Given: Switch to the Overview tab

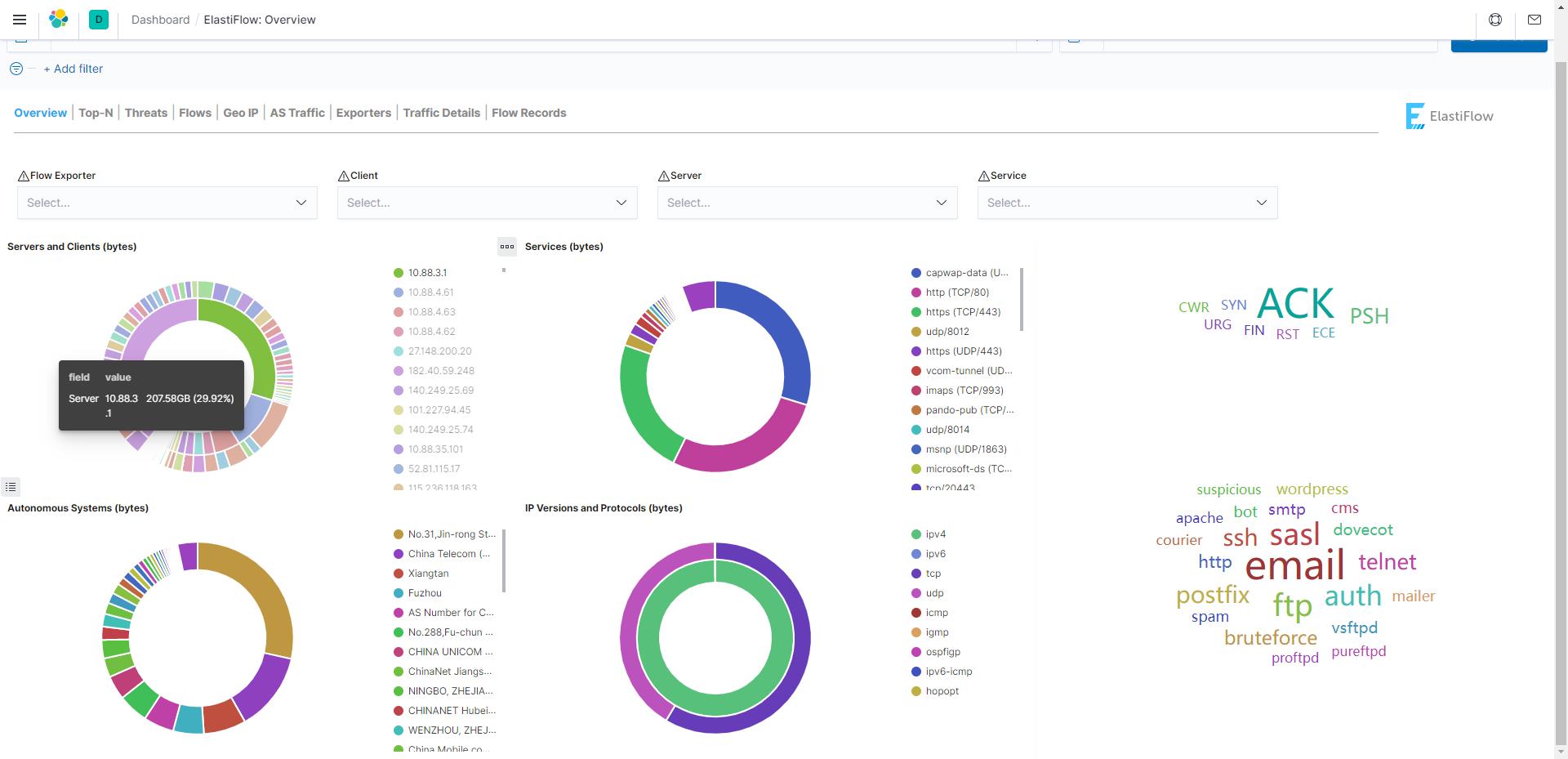Looking at the screenshot, I should point(40,113).
